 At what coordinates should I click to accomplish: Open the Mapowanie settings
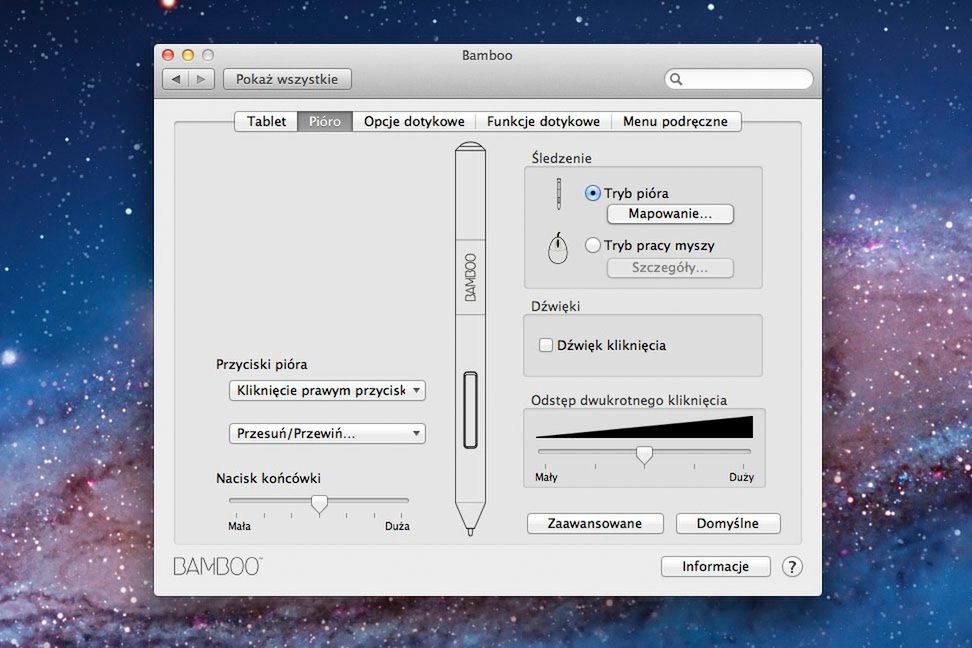coord(670,214)
